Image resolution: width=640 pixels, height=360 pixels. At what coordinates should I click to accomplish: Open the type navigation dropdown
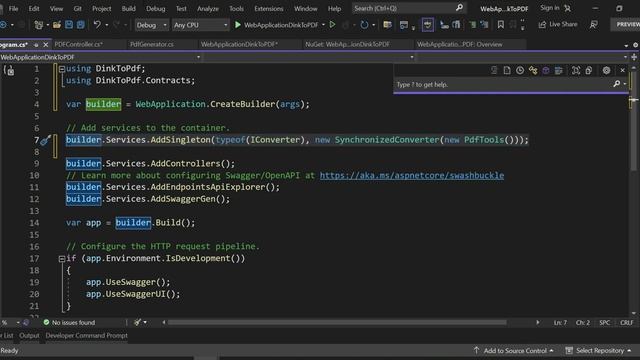click(309, 57)
